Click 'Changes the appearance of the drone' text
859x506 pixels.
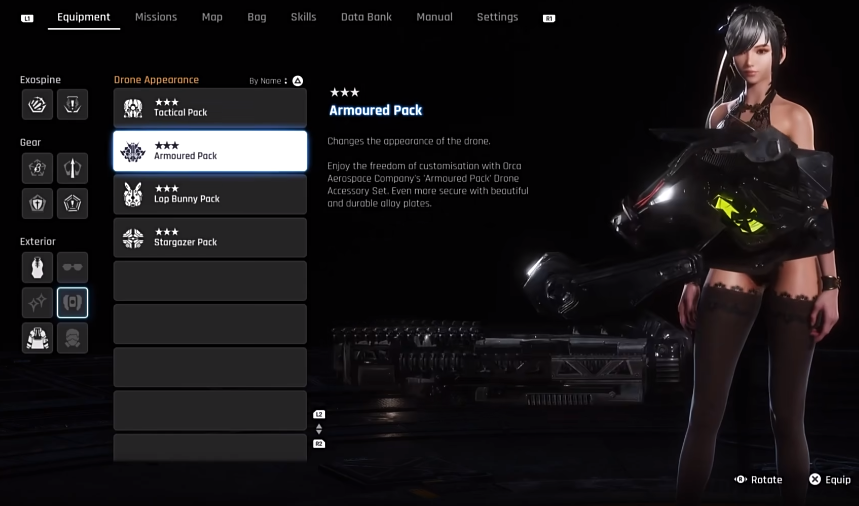409,141
